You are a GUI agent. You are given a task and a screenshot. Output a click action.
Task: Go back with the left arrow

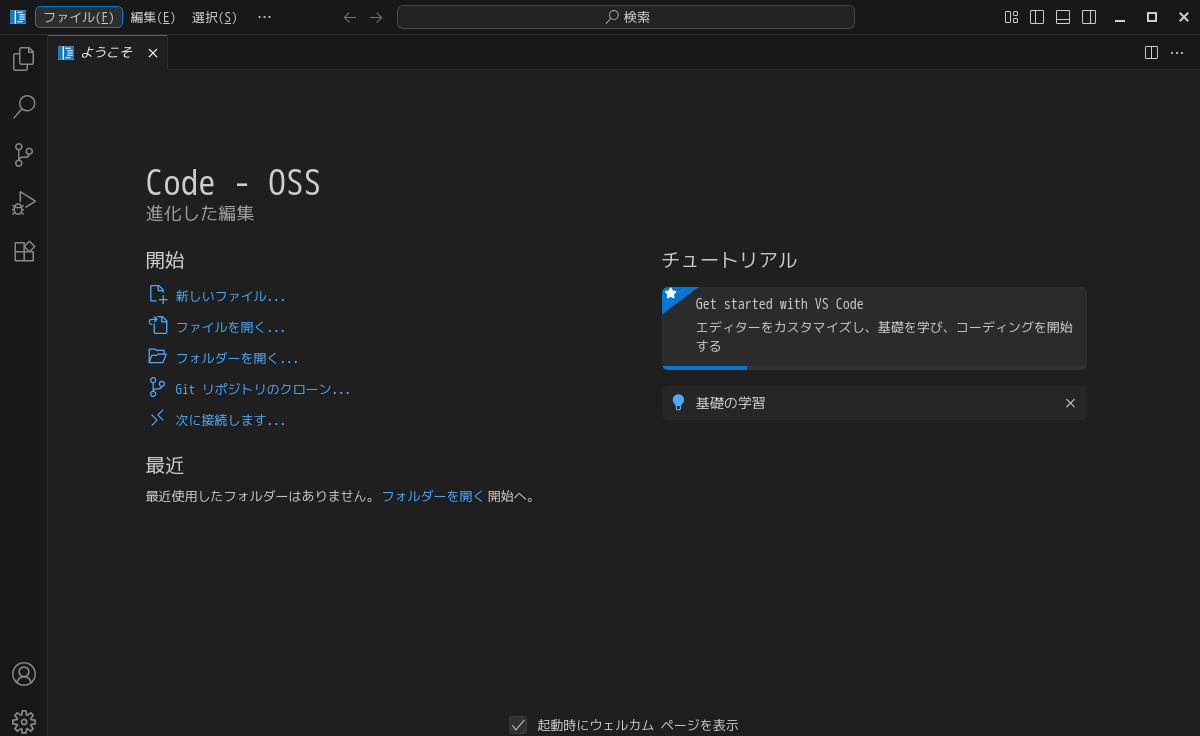350,17
